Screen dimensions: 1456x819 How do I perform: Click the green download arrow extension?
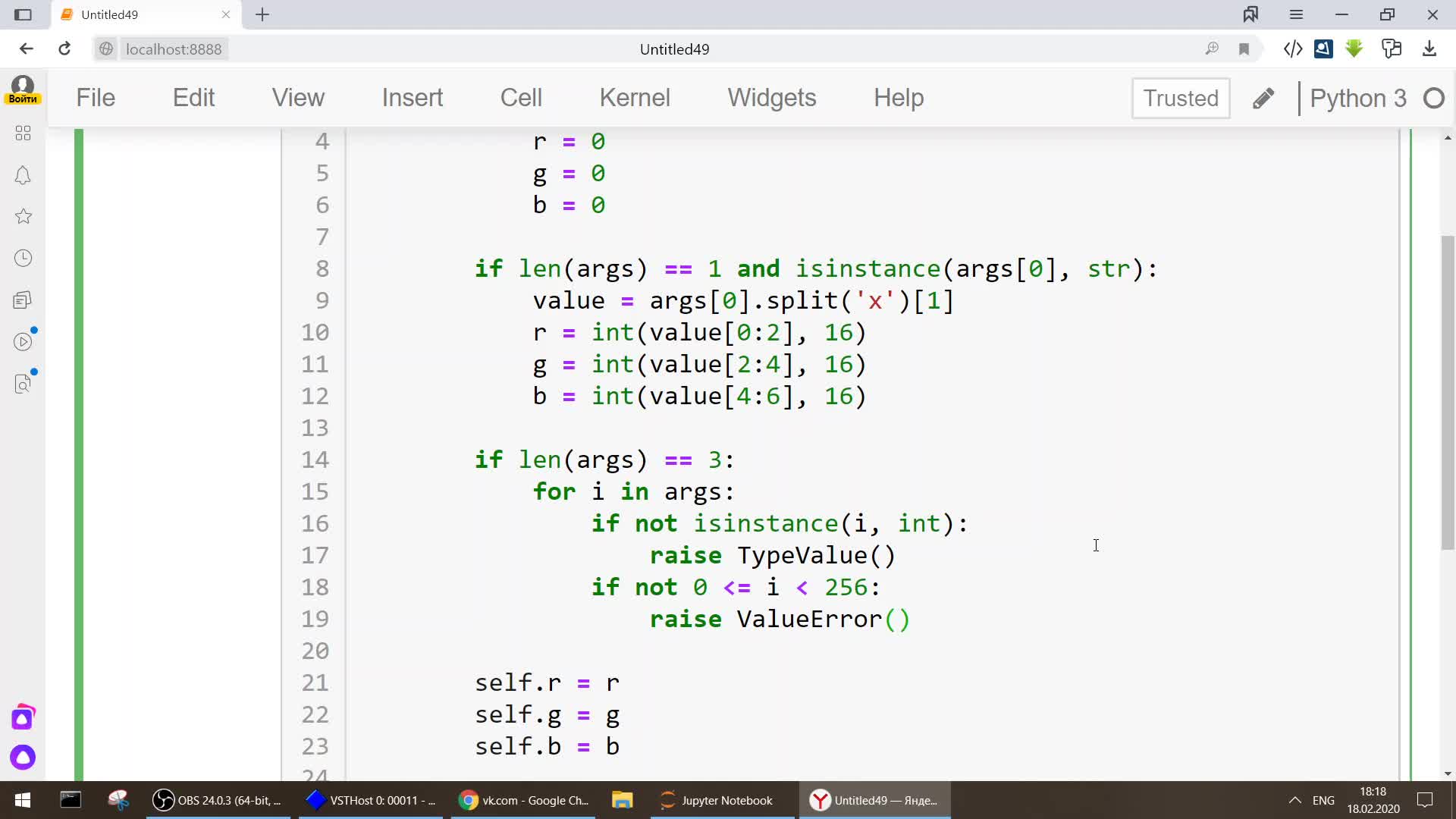(1354, 49)
